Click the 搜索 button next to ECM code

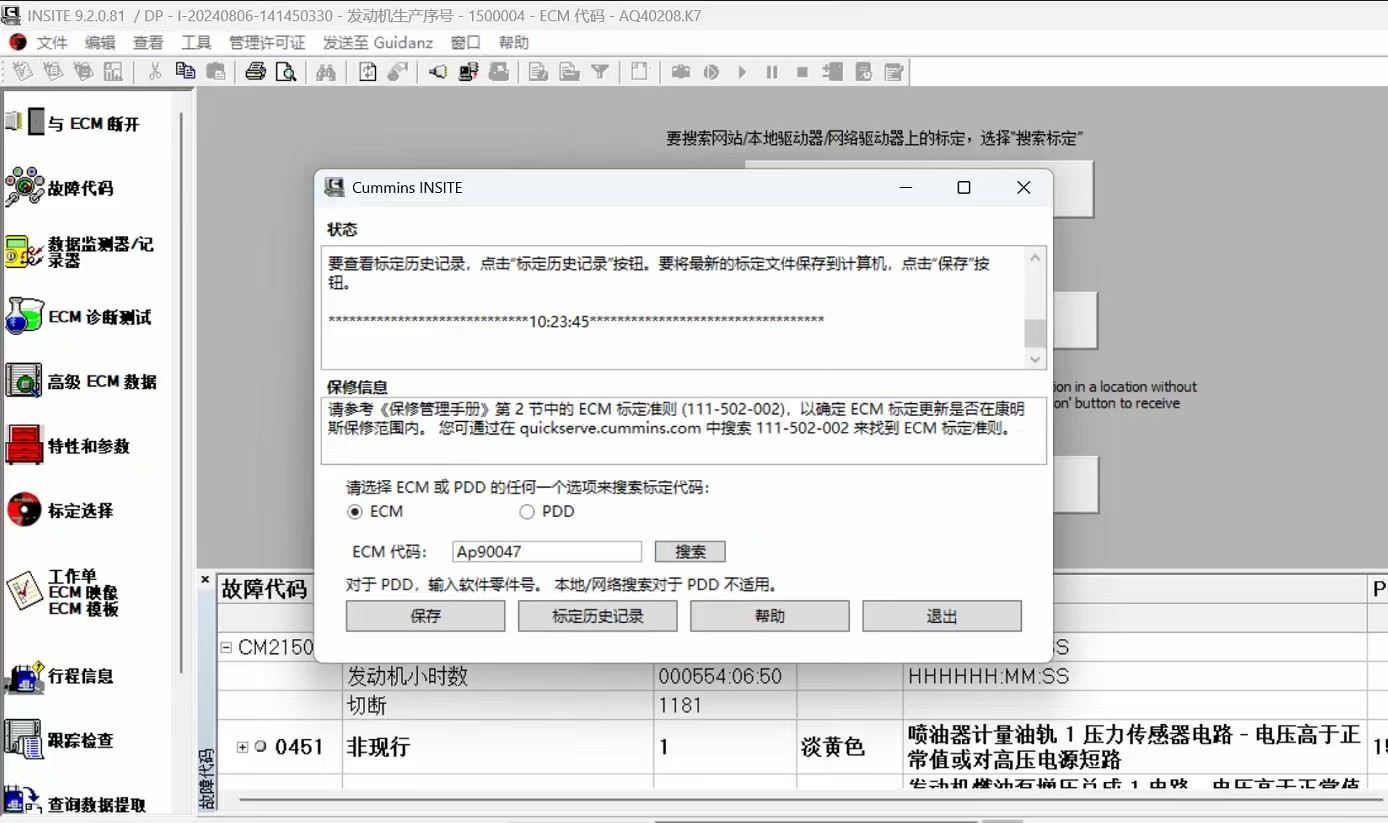pyautogui.click(x=690, y=552)
